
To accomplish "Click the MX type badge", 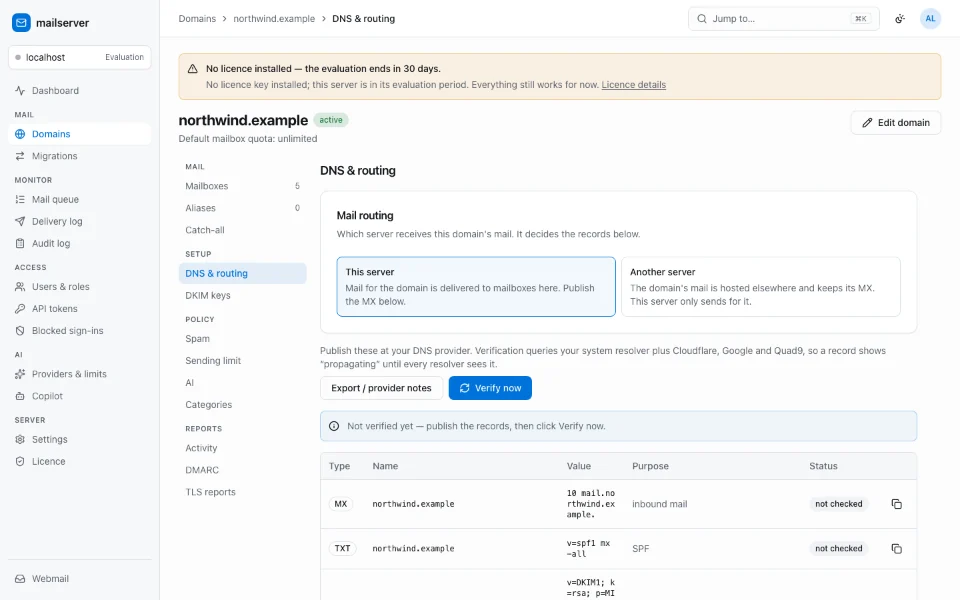I will 341,504.
